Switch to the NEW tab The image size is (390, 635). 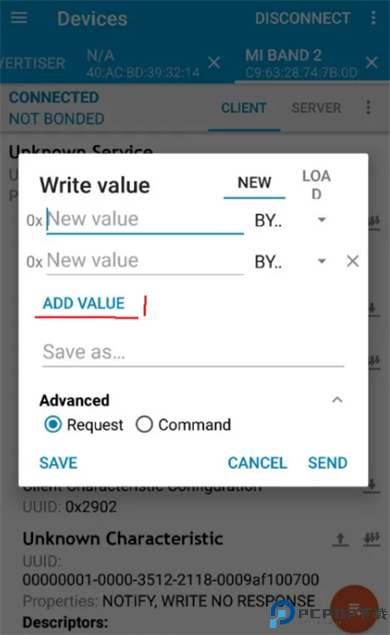pyautogui.click(x=254, y=183)
